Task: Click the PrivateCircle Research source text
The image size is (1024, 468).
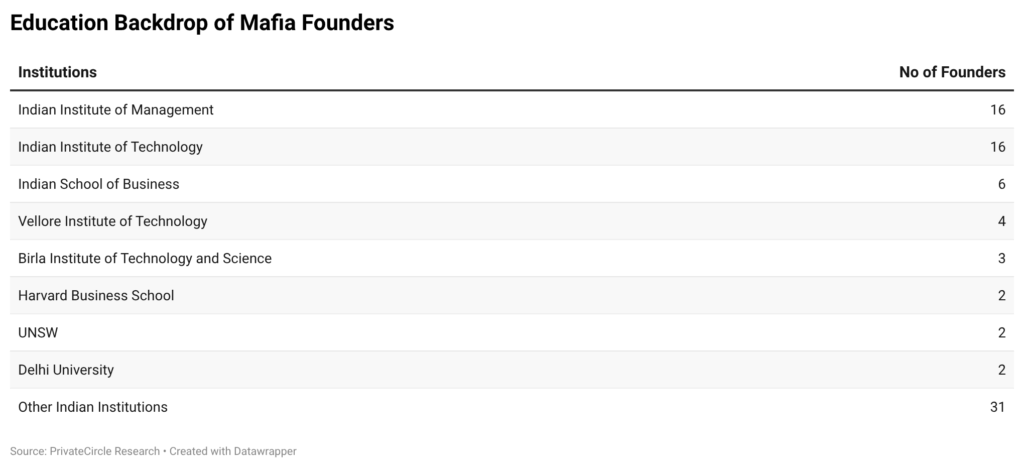Action: click(104, 451)
